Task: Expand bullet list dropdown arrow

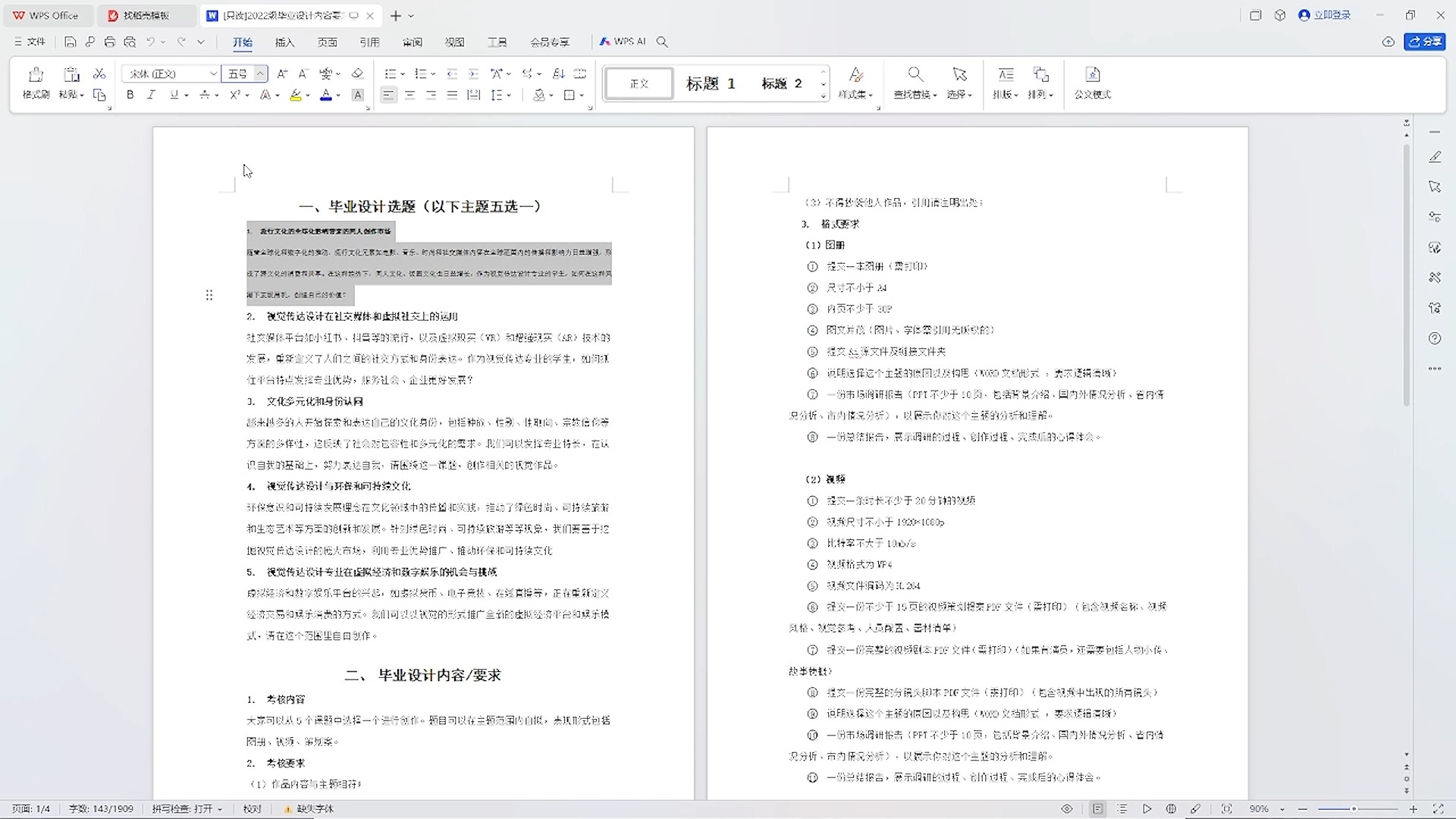Action: coord(403,74)
